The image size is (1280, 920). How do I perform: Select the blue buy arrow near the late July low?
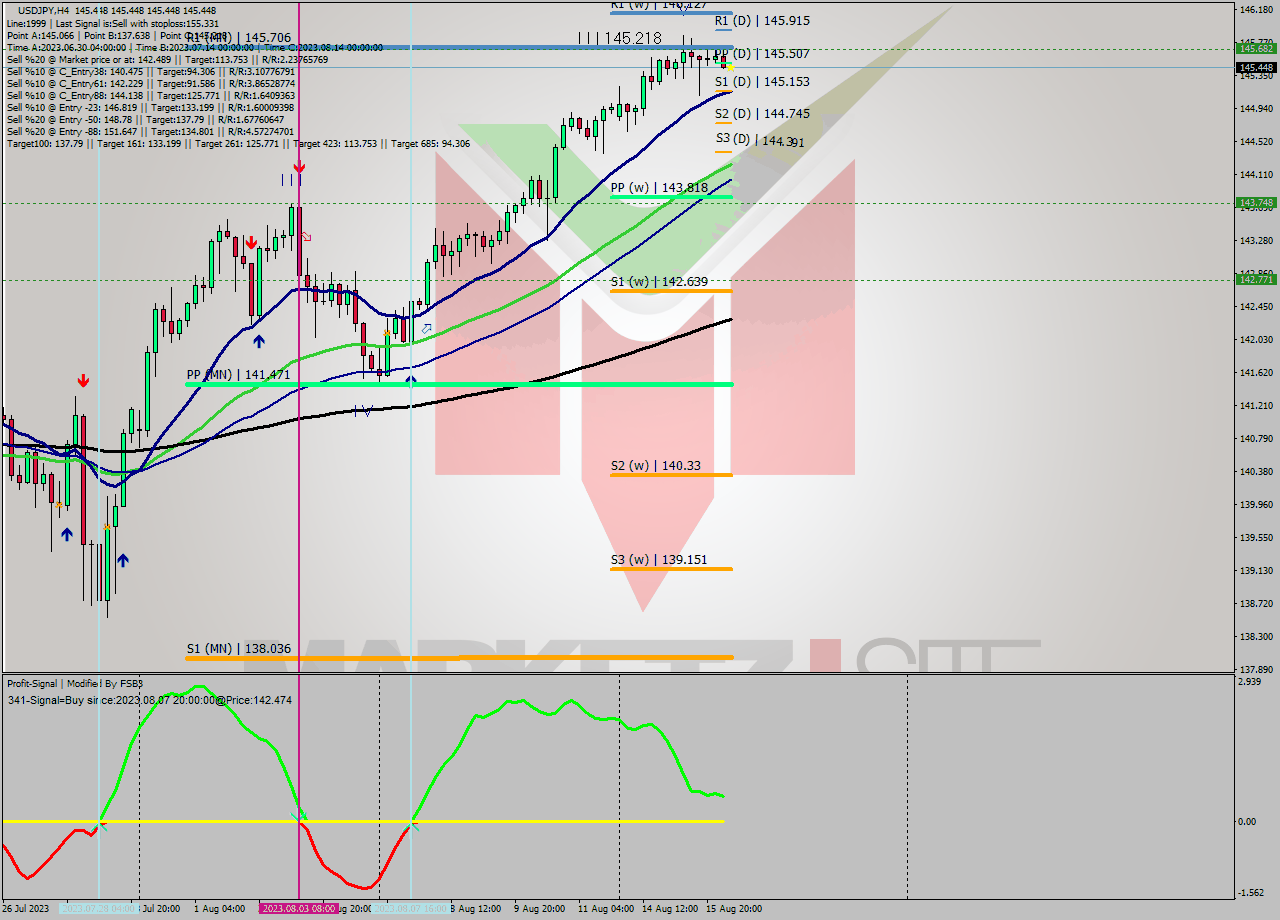[67, 535]
